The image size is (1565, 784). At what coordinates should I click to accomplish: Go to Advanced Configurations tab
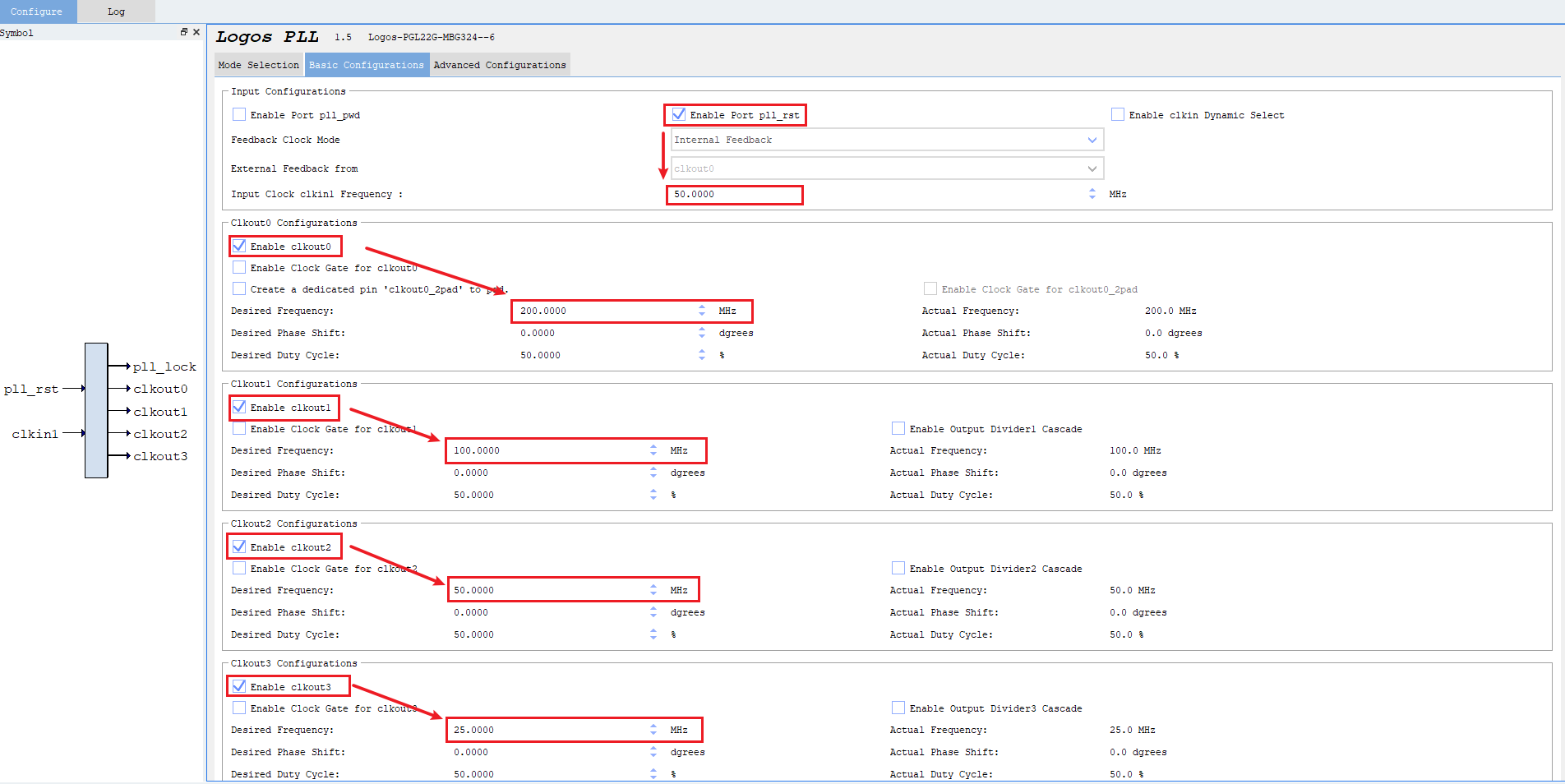click(500, 65)
